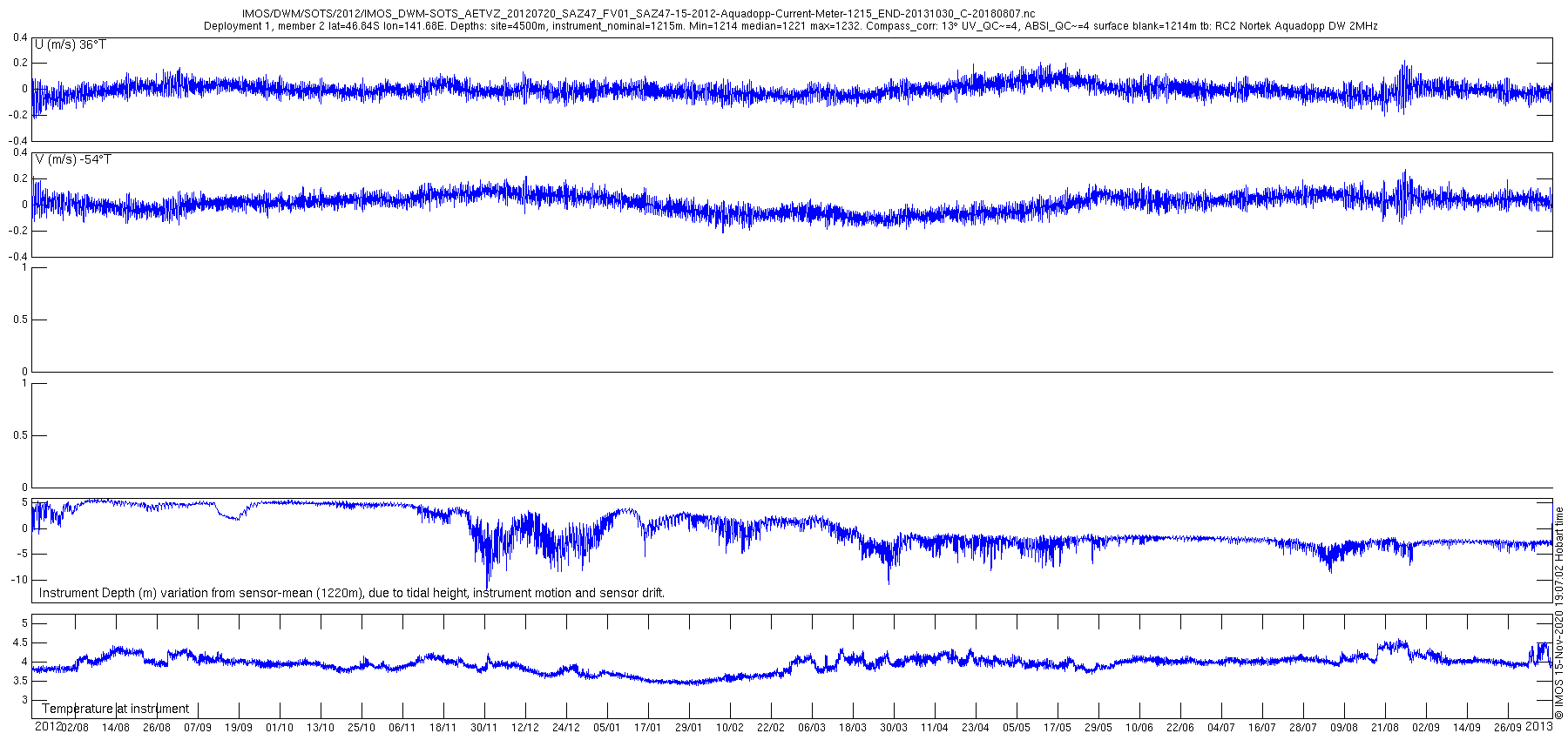
Task: Choose the '22/02' date tick label
Action: click(x=771, y=728)
